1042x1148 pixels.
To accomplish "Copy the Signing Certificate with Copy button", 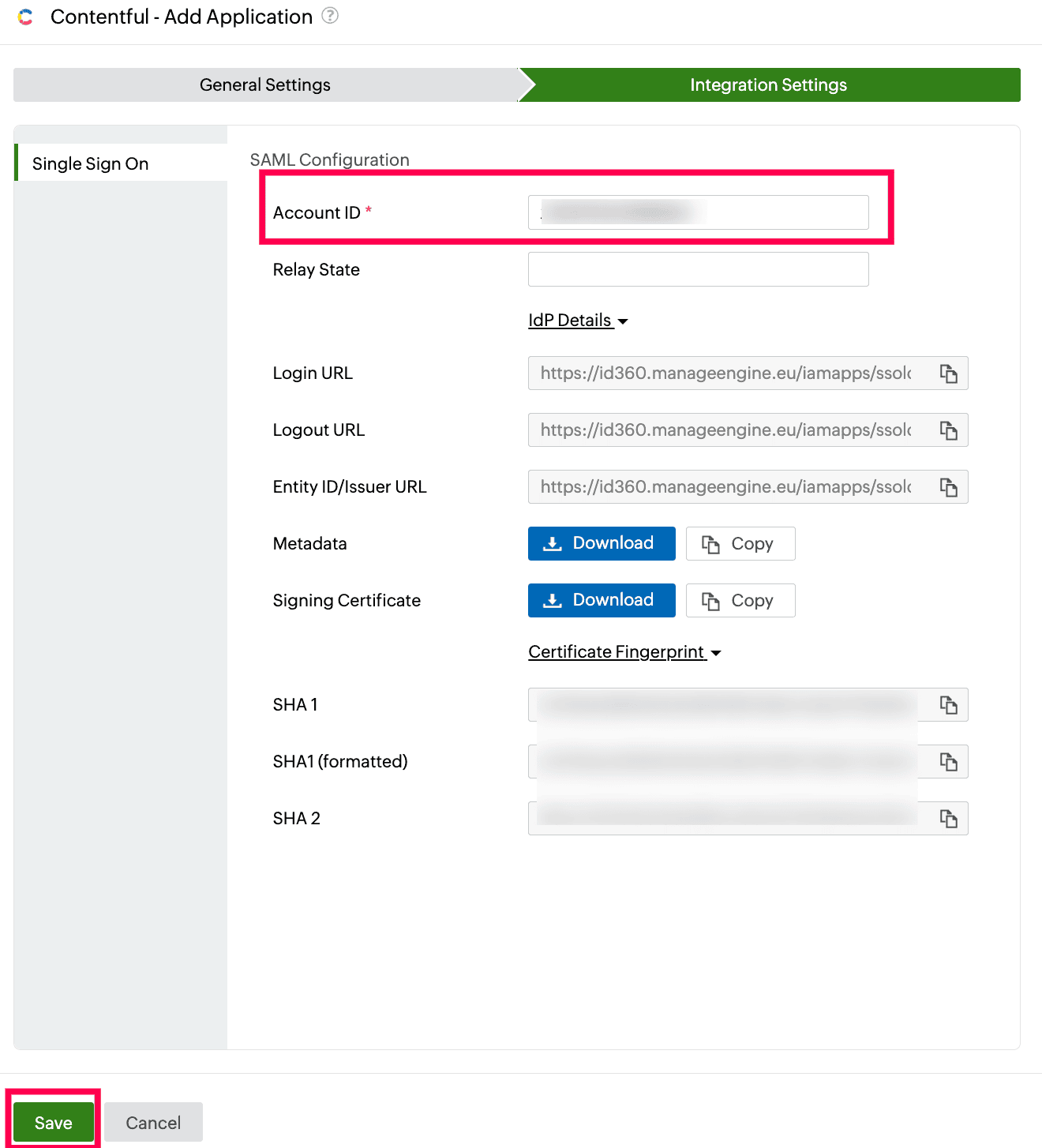I will (x=740, y=600).
